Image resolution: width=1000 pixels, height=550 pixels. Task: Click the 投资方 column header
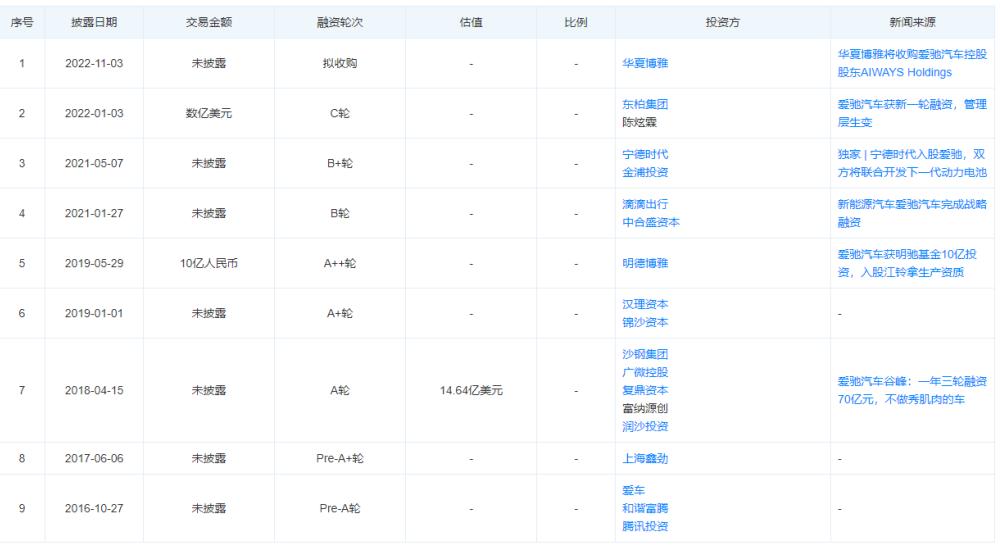tap(723, 22)
